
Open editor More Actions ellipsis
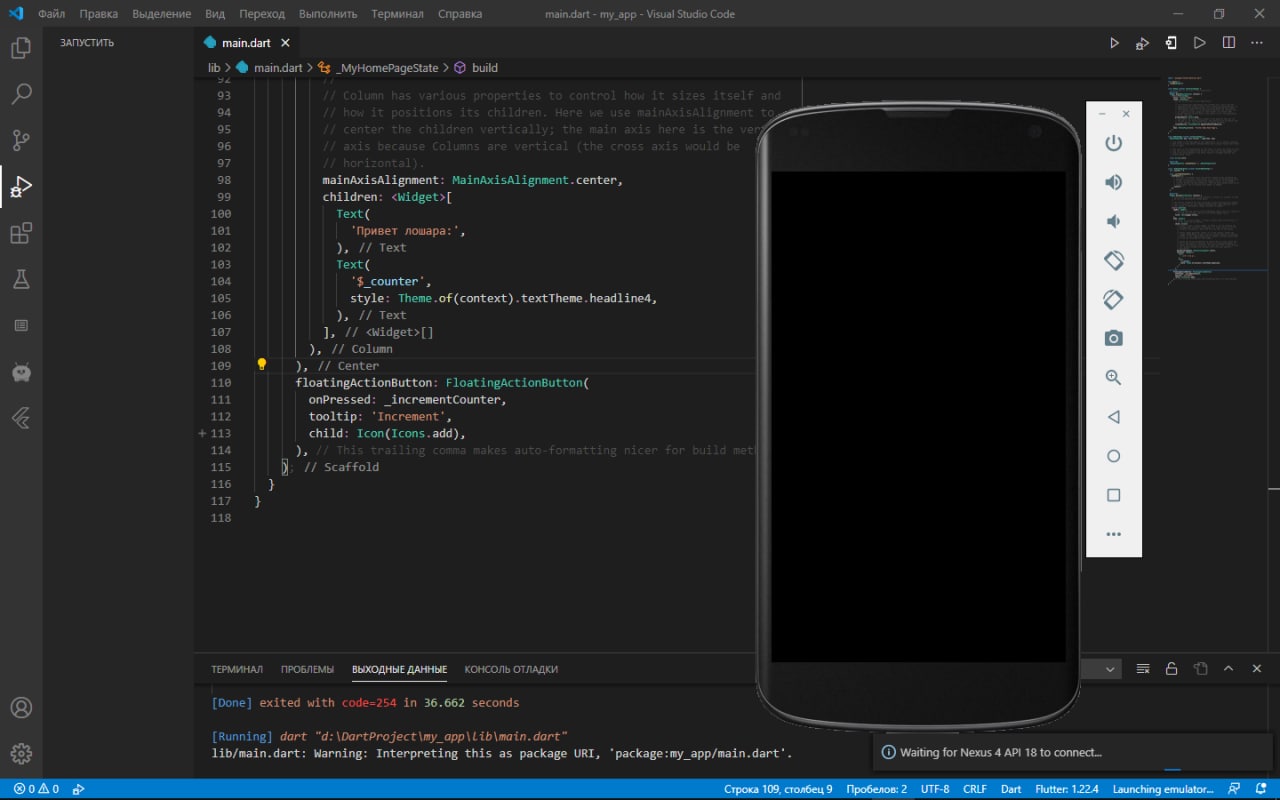point(1257,43)
